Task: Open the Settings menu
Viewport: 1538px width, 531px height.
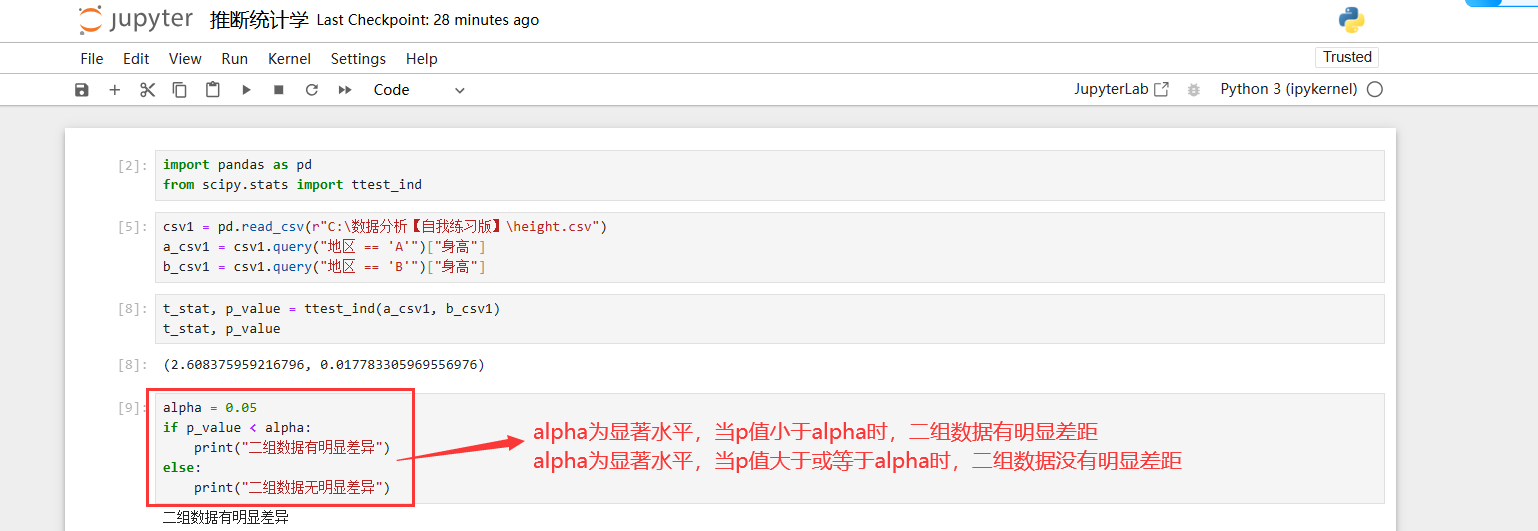Action: 358,59
